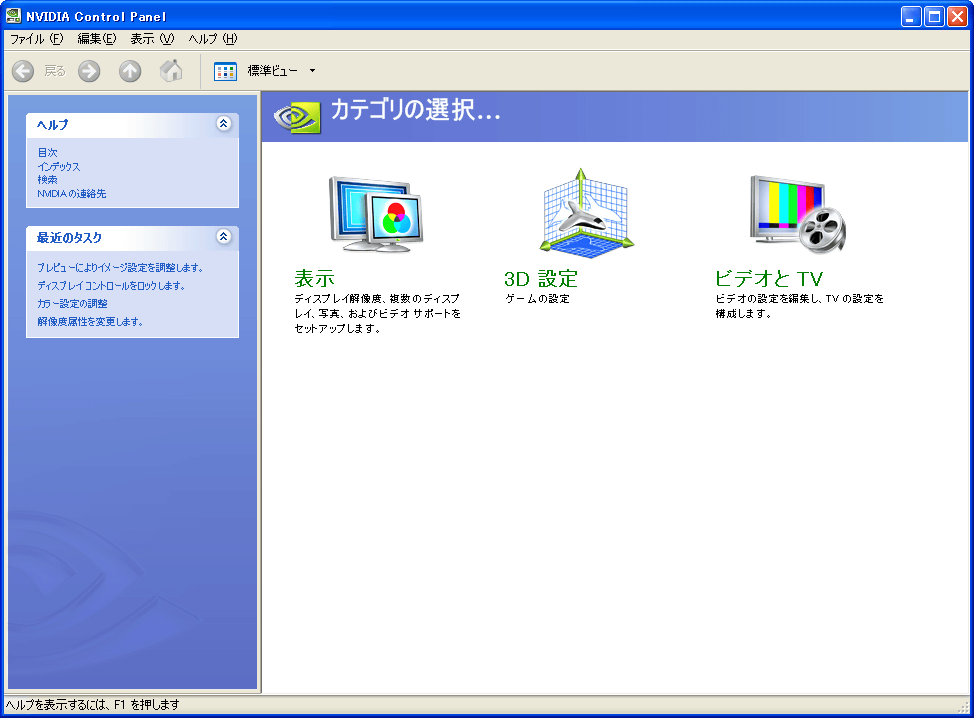
Task: Open the 標準ビュー dropdown arrow
Action: (x=312, y=71)
